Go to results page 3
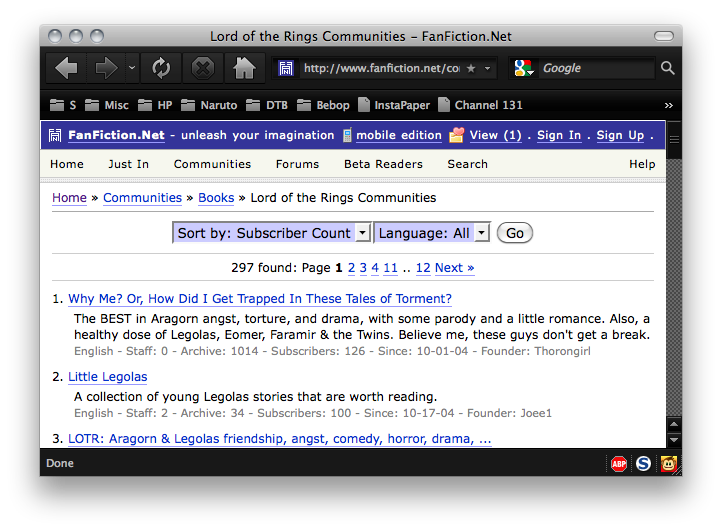The image size is (722, 531). pyautogui.click(x=363, y=268)
